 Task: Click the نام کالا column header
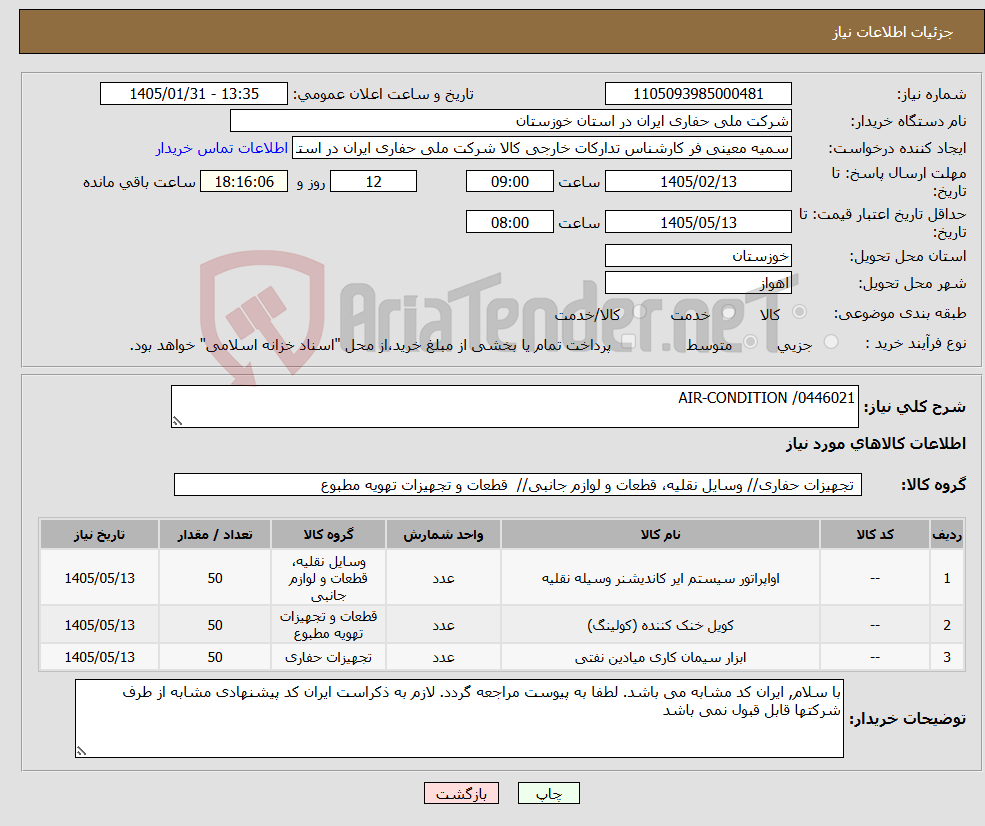point(660,535)
